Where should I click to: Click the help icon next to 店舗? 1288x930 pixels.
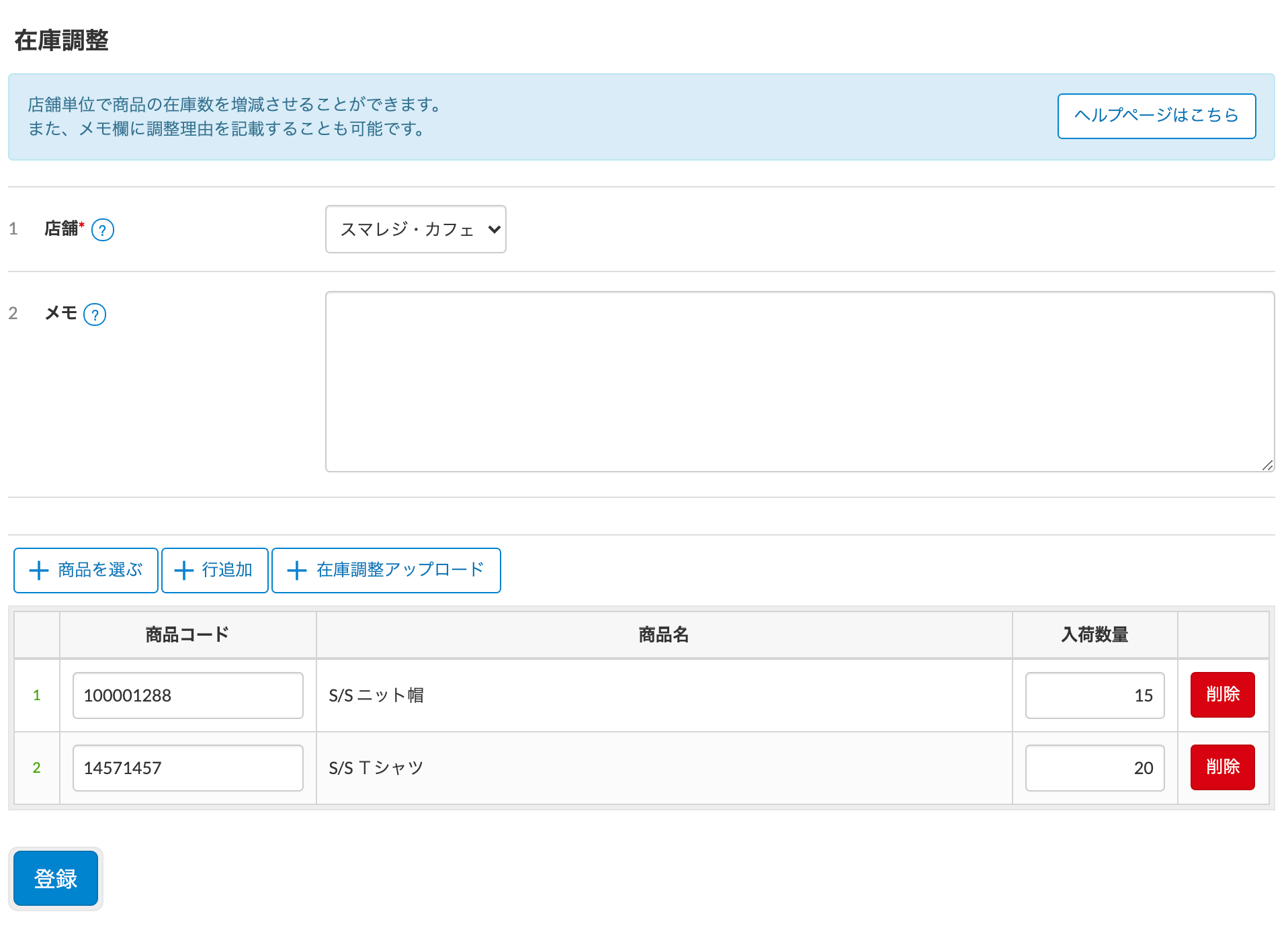pyautogui.click(x=102, y=230)
